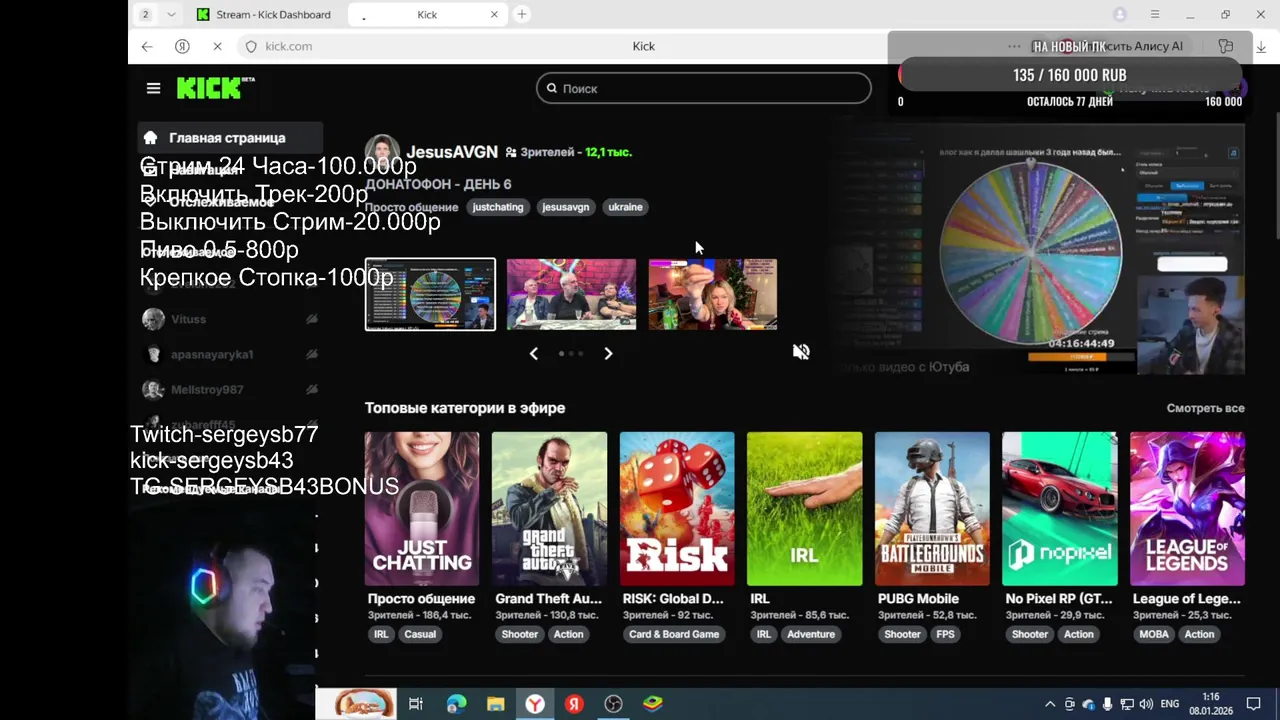Select the blonde woman stream thumbnail
The height and width of the screenshot is (720, 1280).
point(713,294)
